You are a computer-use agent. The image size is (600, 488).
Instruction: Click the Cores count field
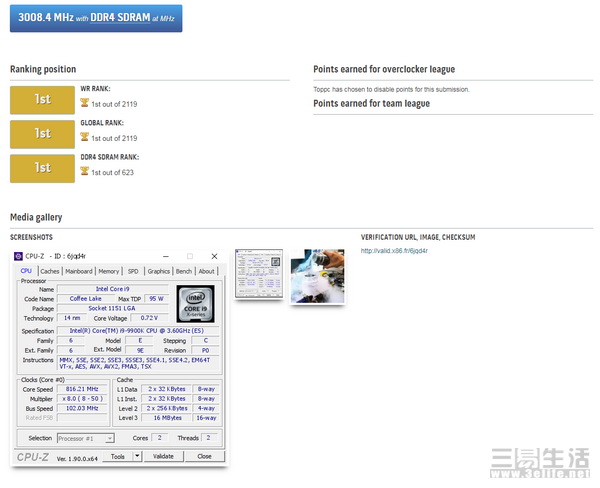(160, 437)
